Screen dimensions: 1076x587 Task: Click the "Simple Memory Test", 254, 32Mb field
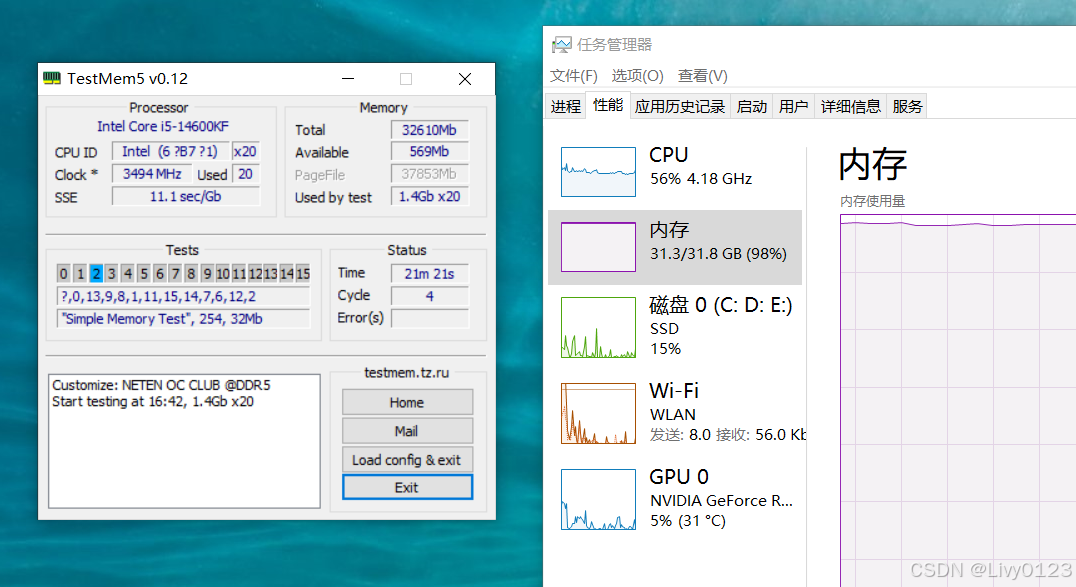tap(183, 319)
